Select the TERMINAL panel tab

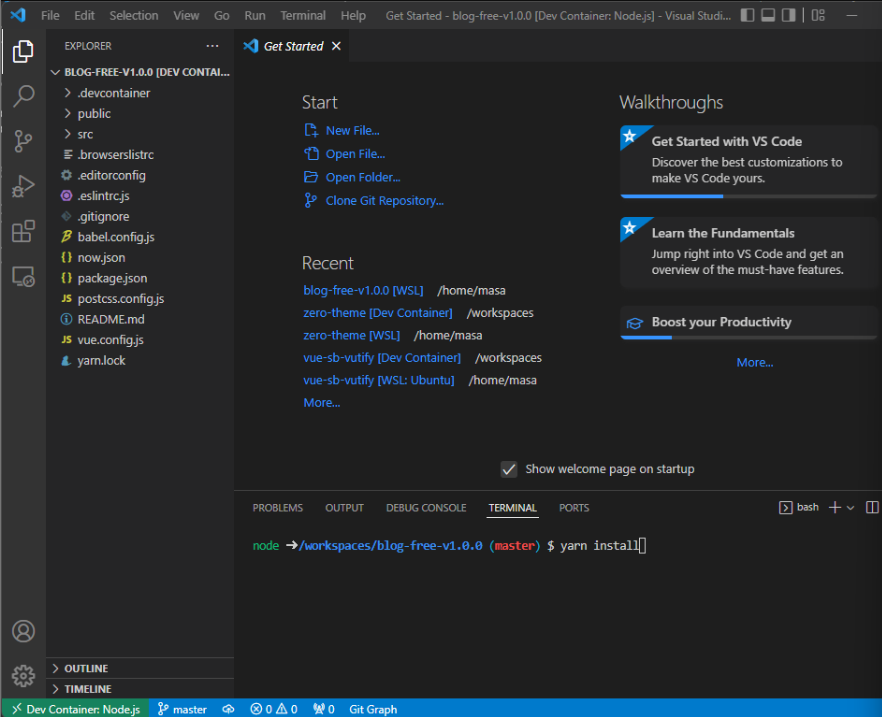pyautogui.click(x=512, y=508)
